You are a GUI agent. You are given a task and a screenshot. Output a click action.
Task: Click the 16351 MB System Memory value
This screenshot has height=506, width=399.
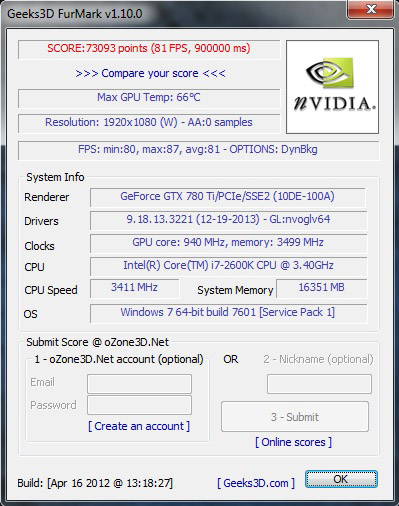[321, 288]
